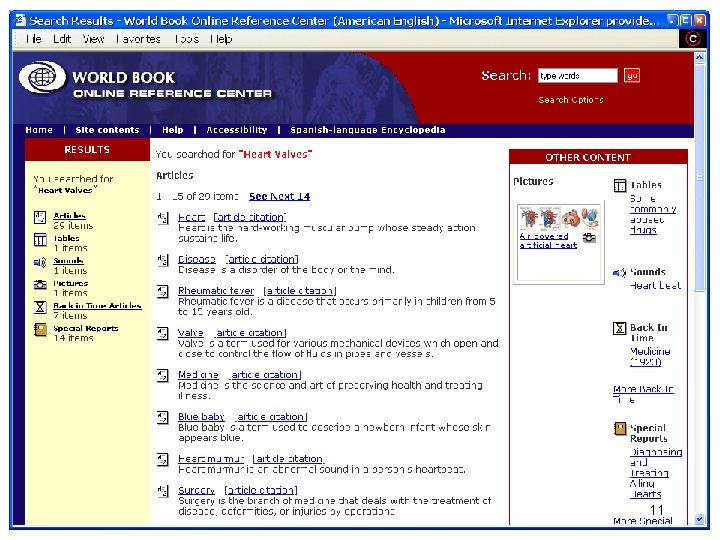Click the See Next 14 link
Image resolution: width=720 pixels, height=540 pixels.
click(x=279, y=197)
